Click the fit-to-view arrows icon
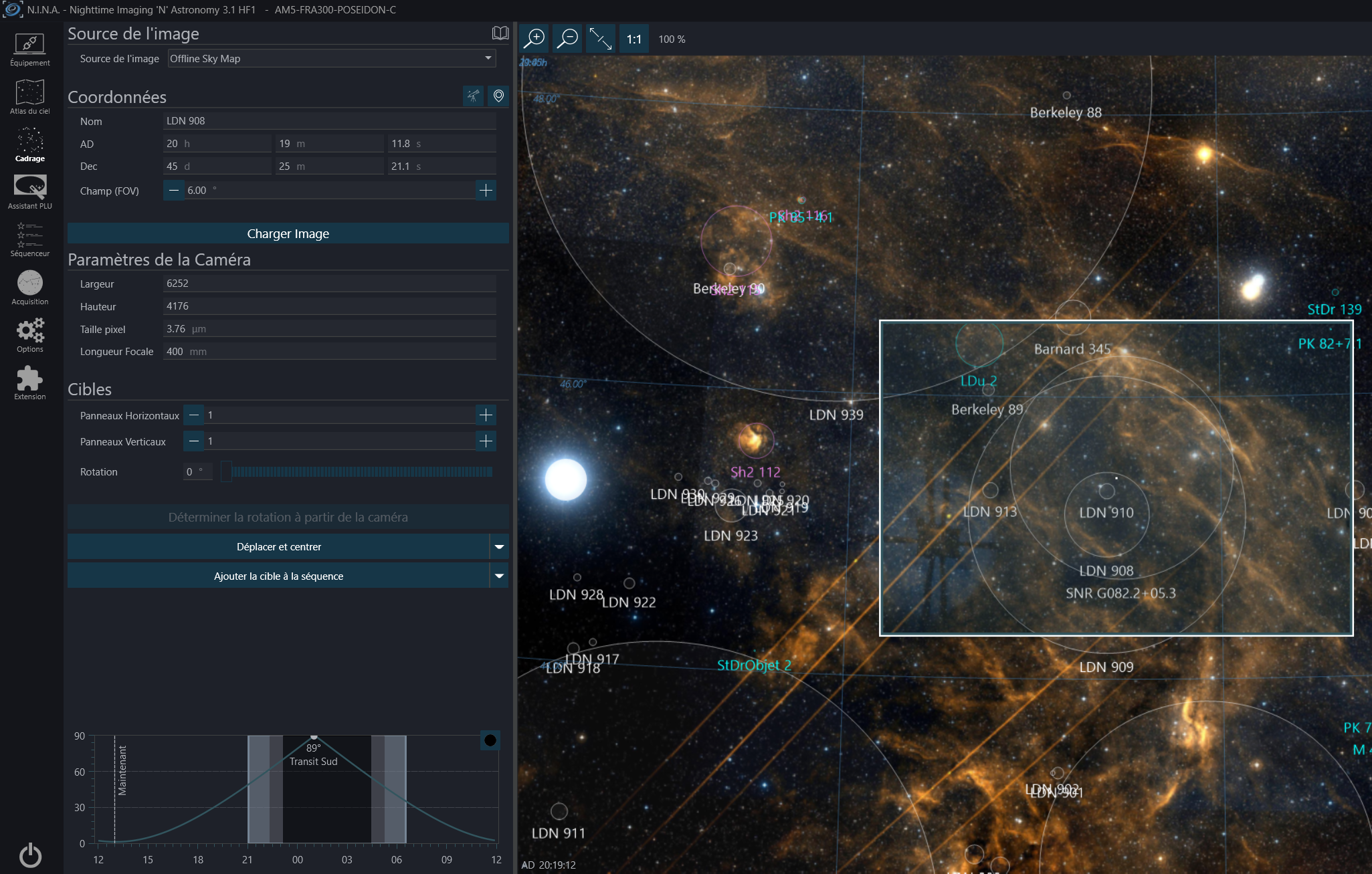The height and width of the screenshot is (874, 1372). [x=600, y=39]
